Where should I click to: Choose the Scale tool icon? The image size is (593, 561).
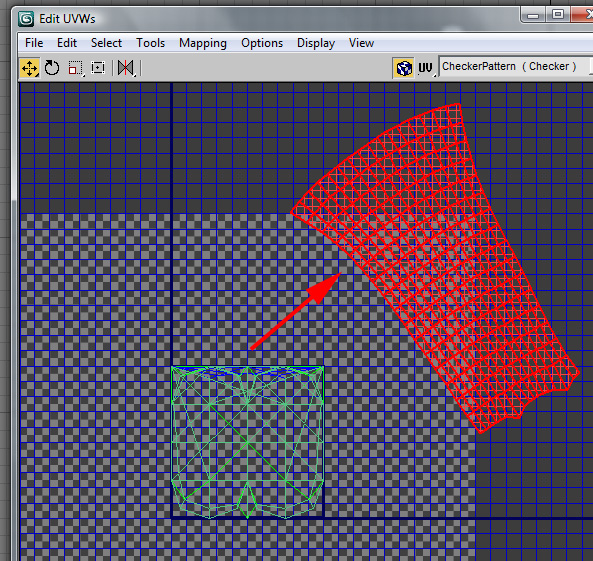pyautogui.click(x=76, y=68)
